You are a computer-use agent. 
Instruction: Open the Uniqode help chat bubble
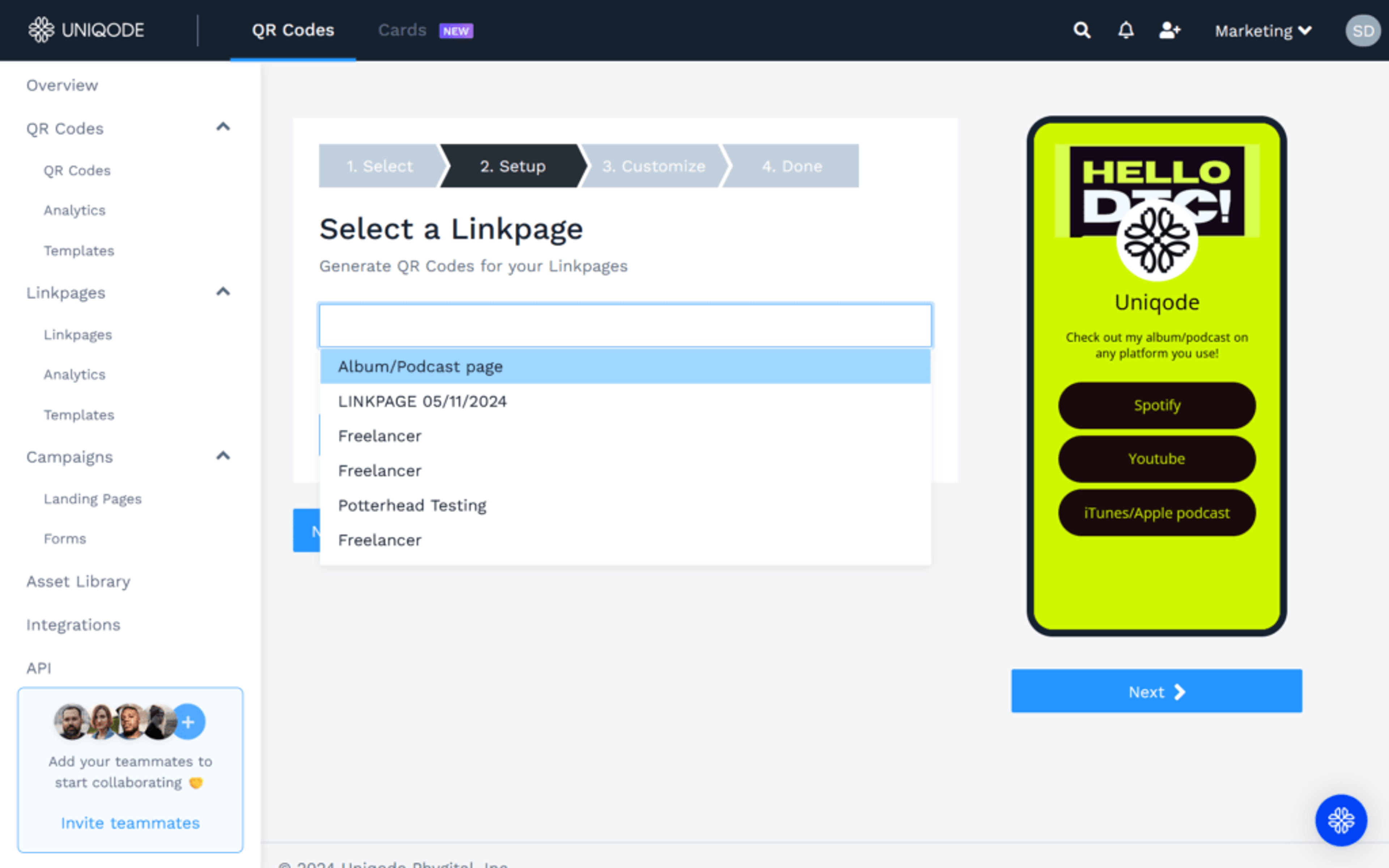[x=1341, y=820]
